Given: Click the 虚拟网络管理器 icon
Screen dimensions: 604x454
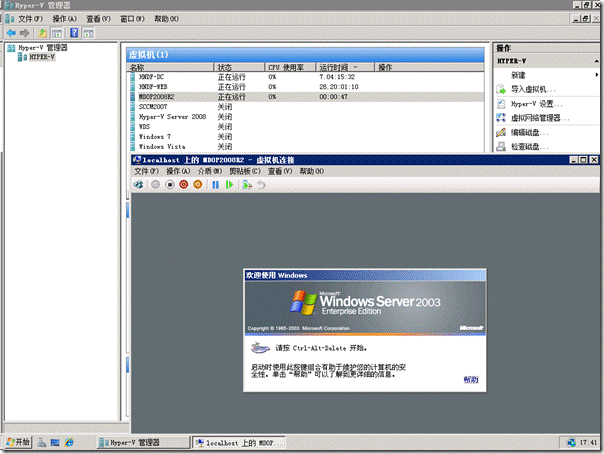Looking at the screenshot, I should pos(501,118).
